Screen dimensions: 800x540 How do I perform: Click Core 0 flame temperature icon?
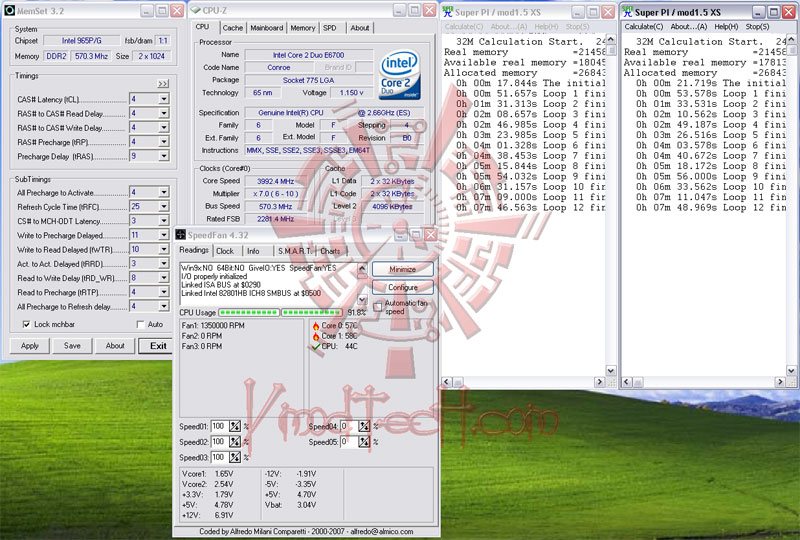click(x=316, y=326)
